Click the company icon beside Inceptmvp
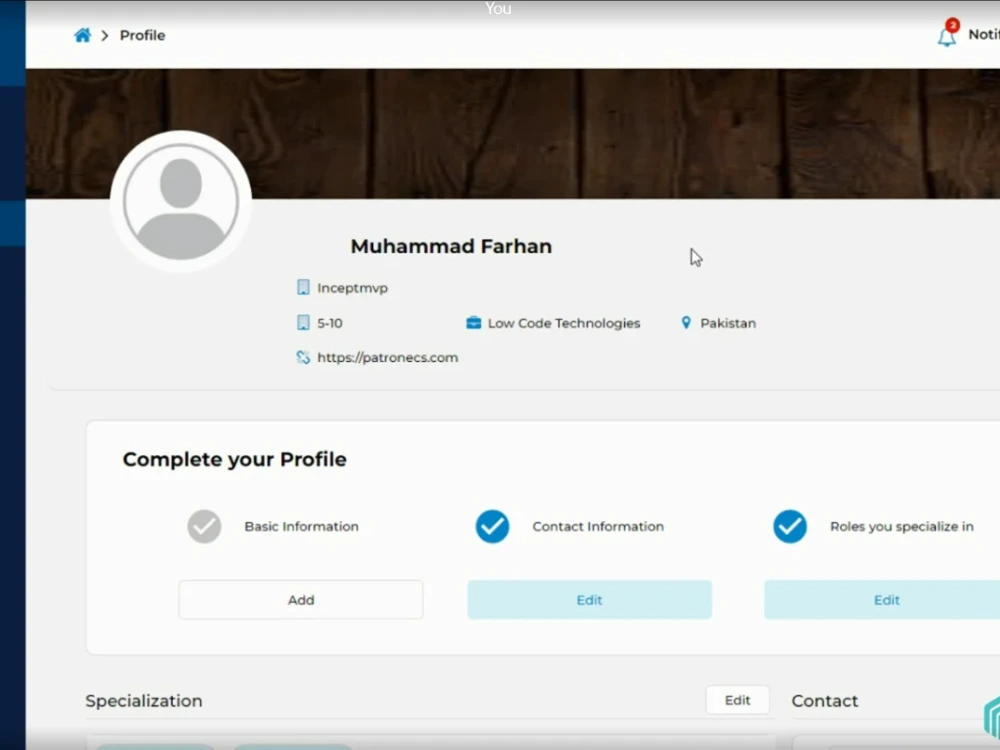This screenshot has height=750, width=1000. coord(303,288)
